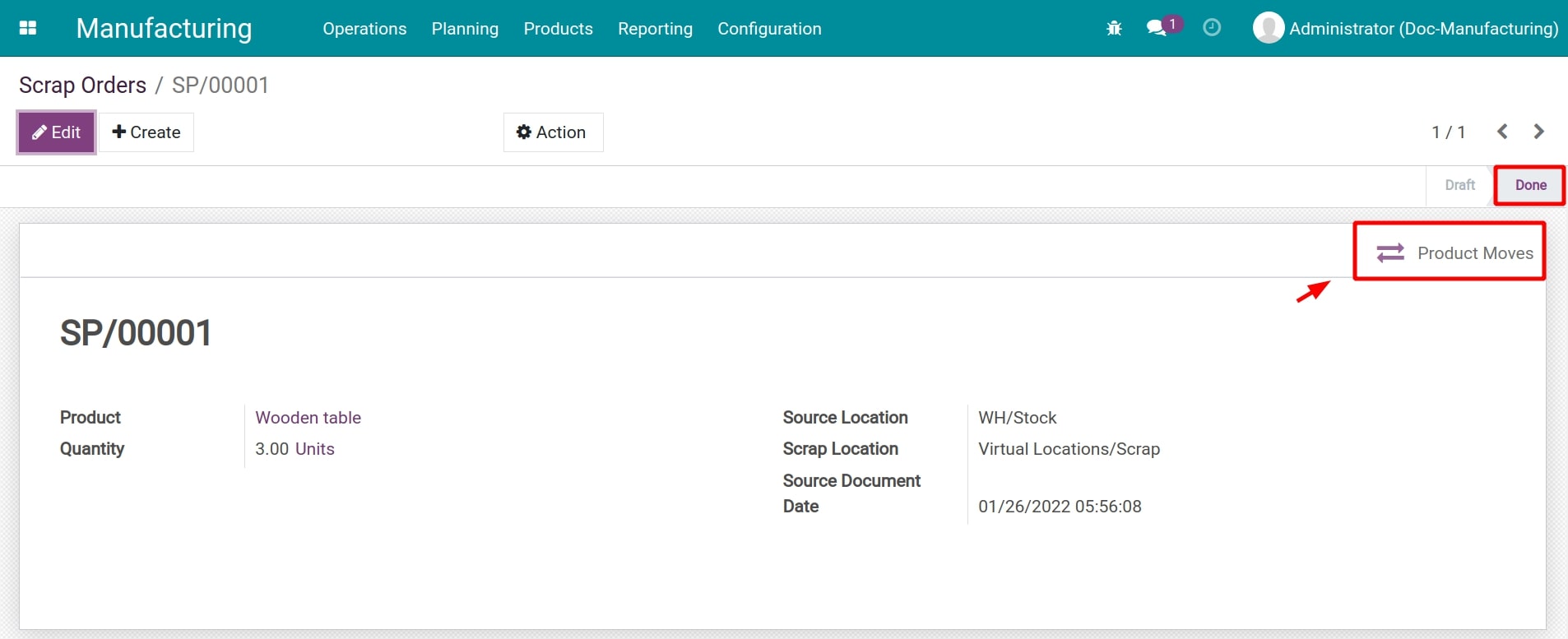This screenshot has width=1568, height=639.
Task: Open the chat messages icon
Action: pyautogui.click(x=1157, y=29)
